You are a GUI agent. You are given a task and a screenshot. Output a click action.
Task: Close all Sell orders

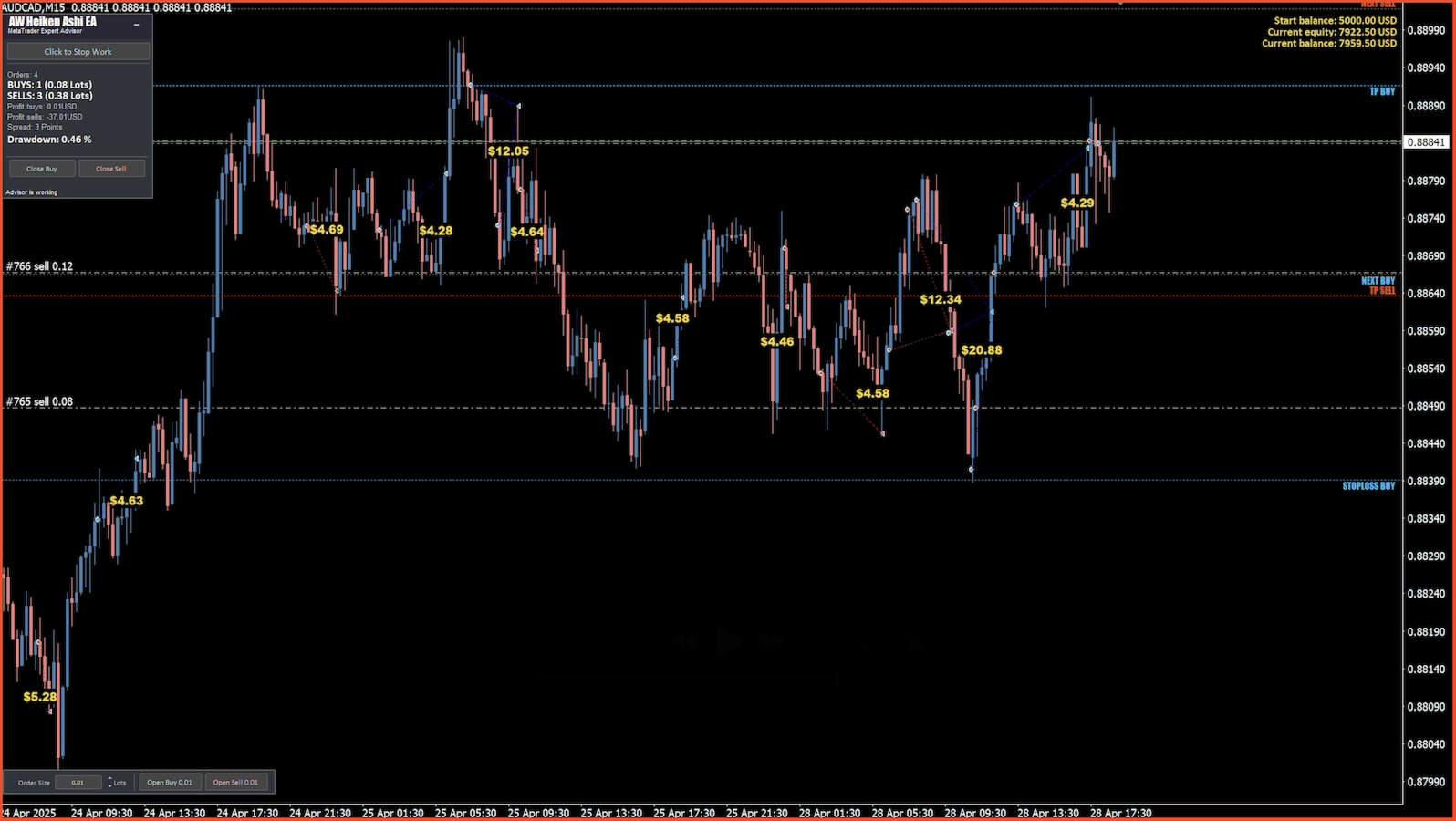click(111, 169)
